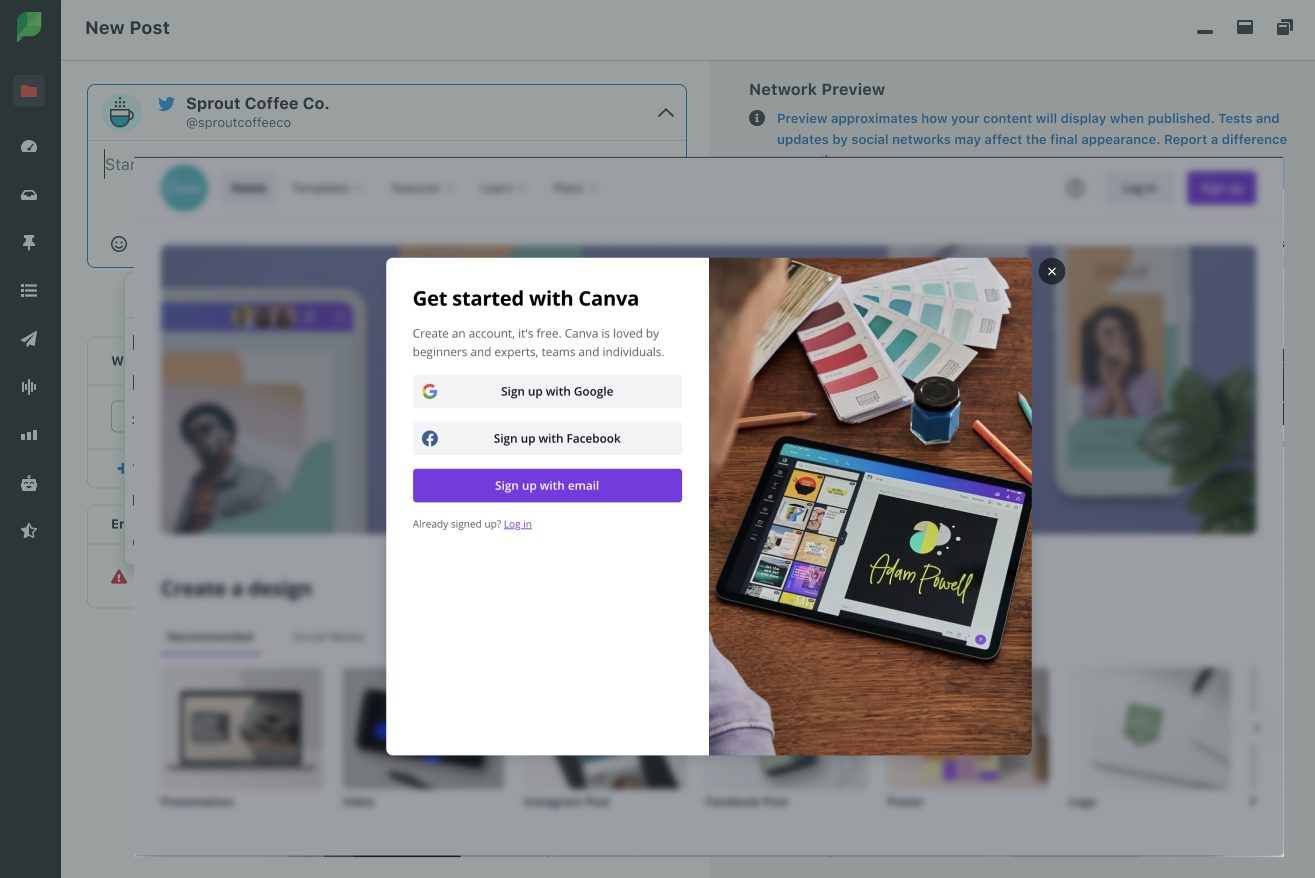Open the list feeds icon in sidebar
Image resolution: width=1315 pixels, height=878 pixels.
[x=29, y=291]
